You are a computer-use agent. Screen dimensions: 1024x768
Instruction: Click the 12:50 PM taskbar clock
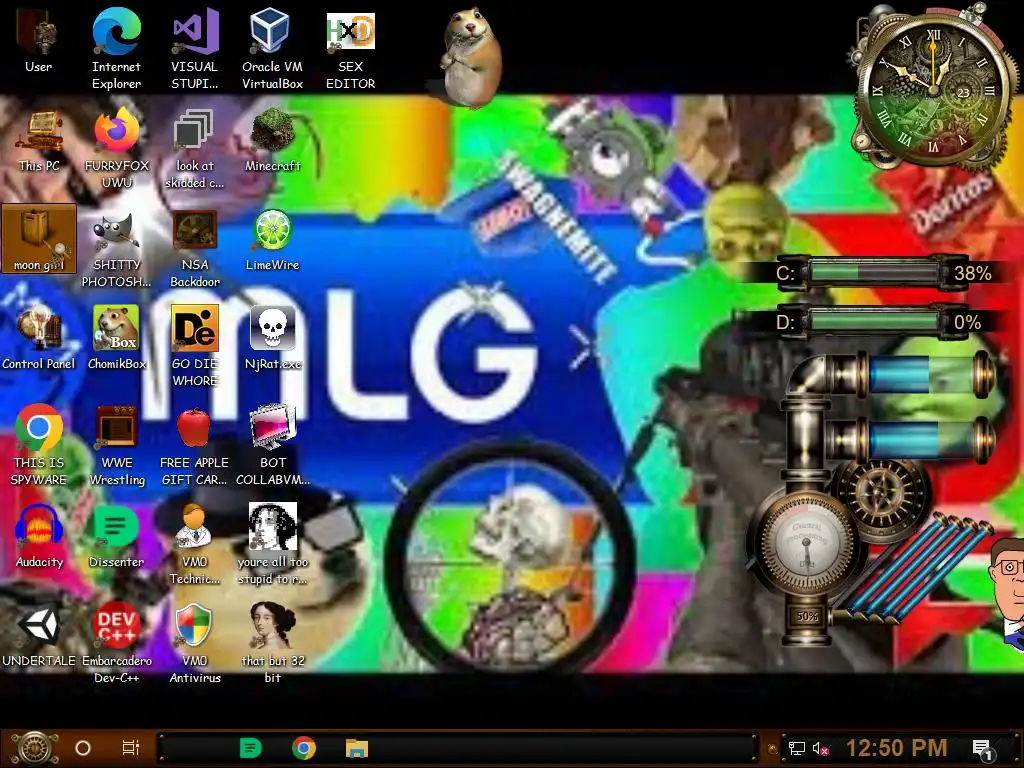[896, 748]
